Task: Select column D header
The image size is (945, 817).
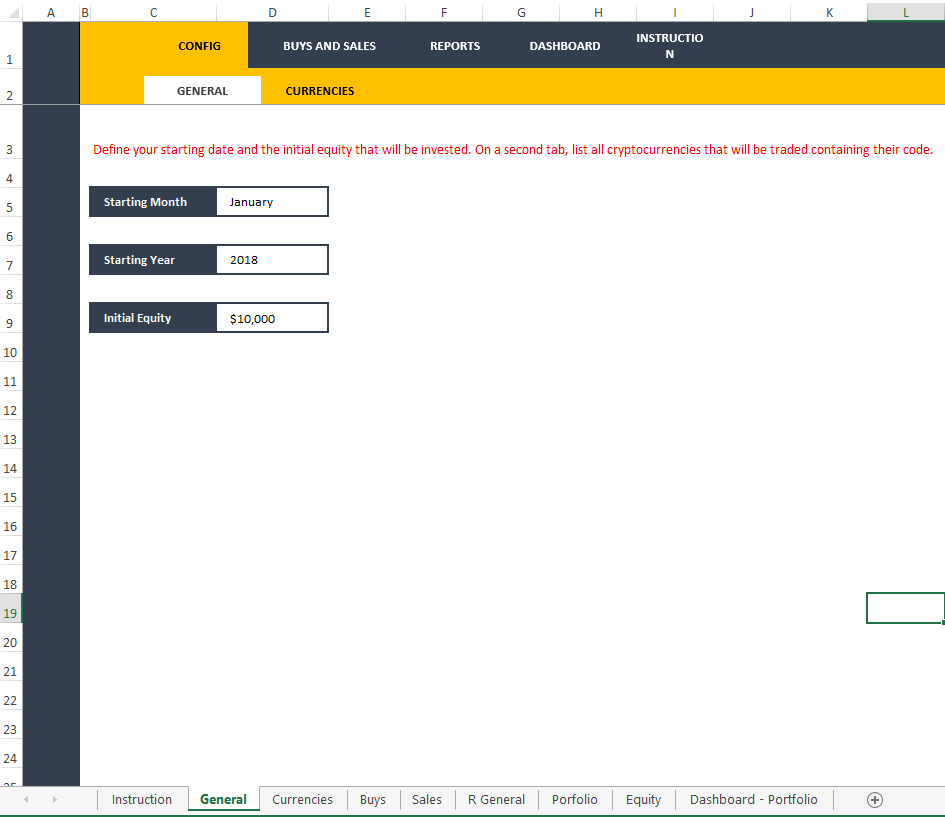Action: (272, 12)
